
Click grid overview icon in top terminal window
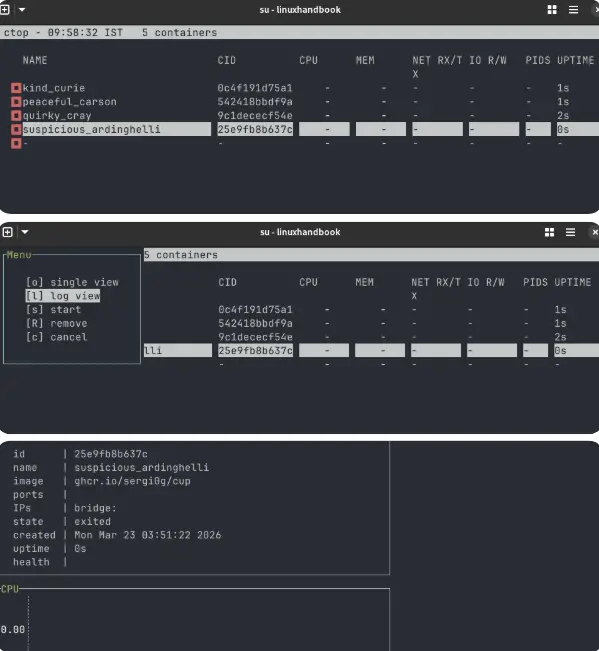[552, 10]
